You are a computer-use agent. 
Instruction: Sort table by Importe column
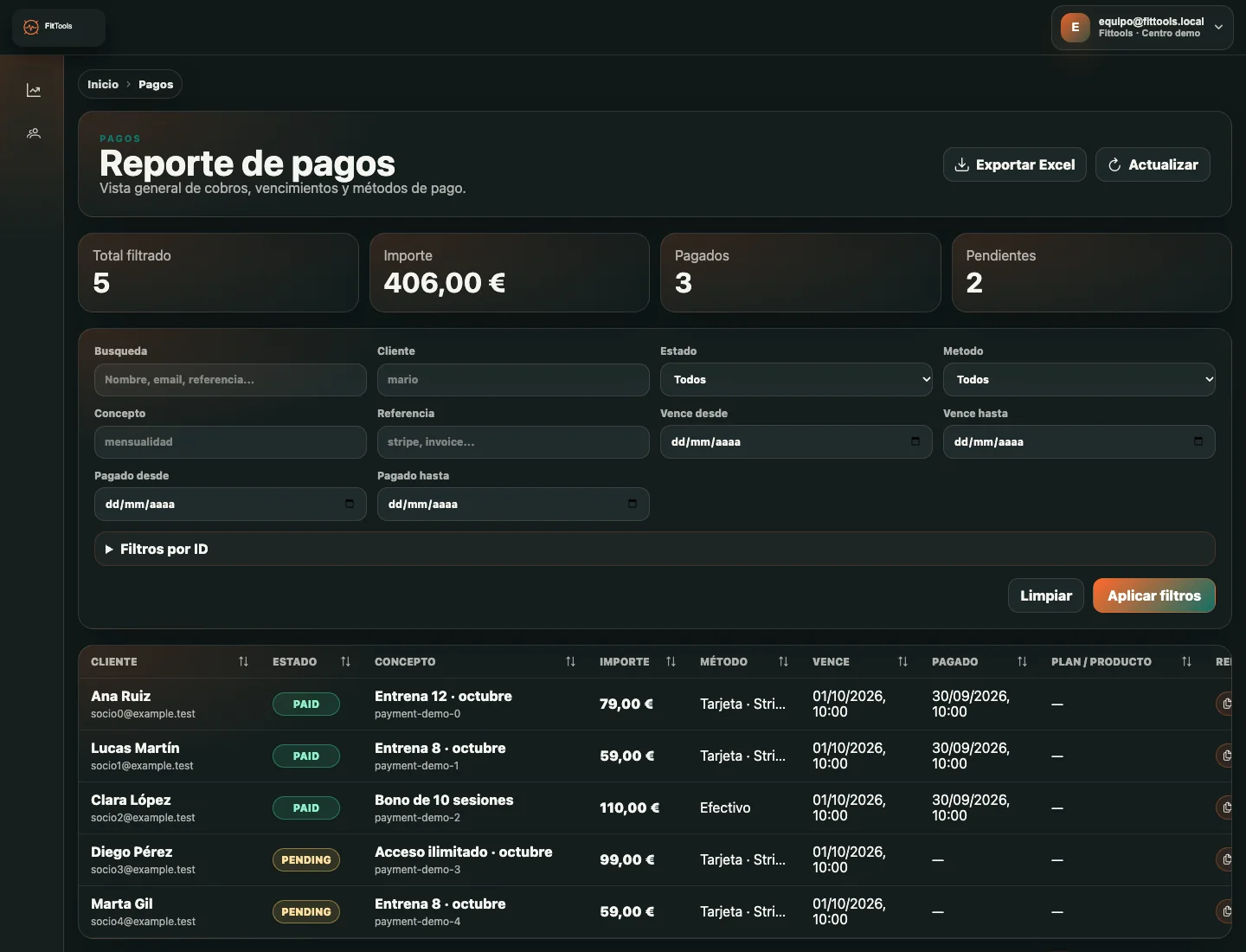pyautogui.click(x=671, y=661)
